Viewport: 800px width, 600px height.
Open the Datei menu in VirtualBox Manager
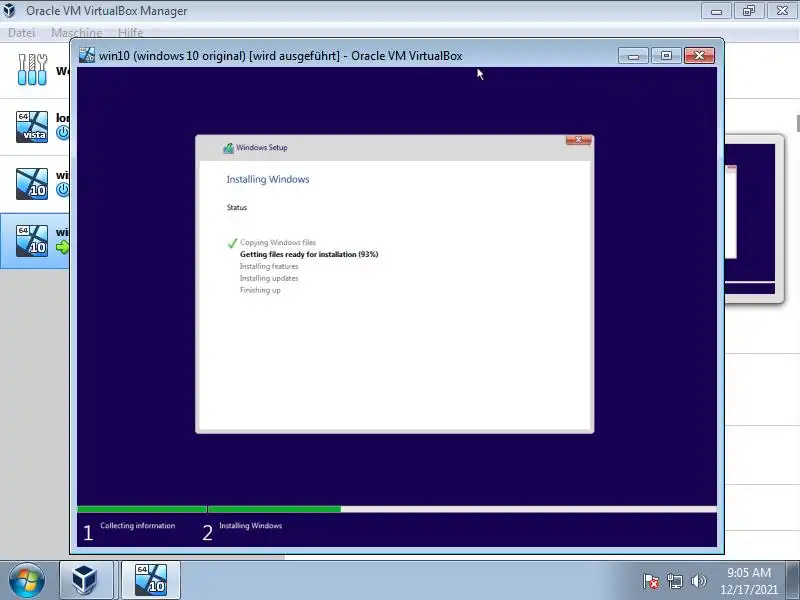coord(21,33)
